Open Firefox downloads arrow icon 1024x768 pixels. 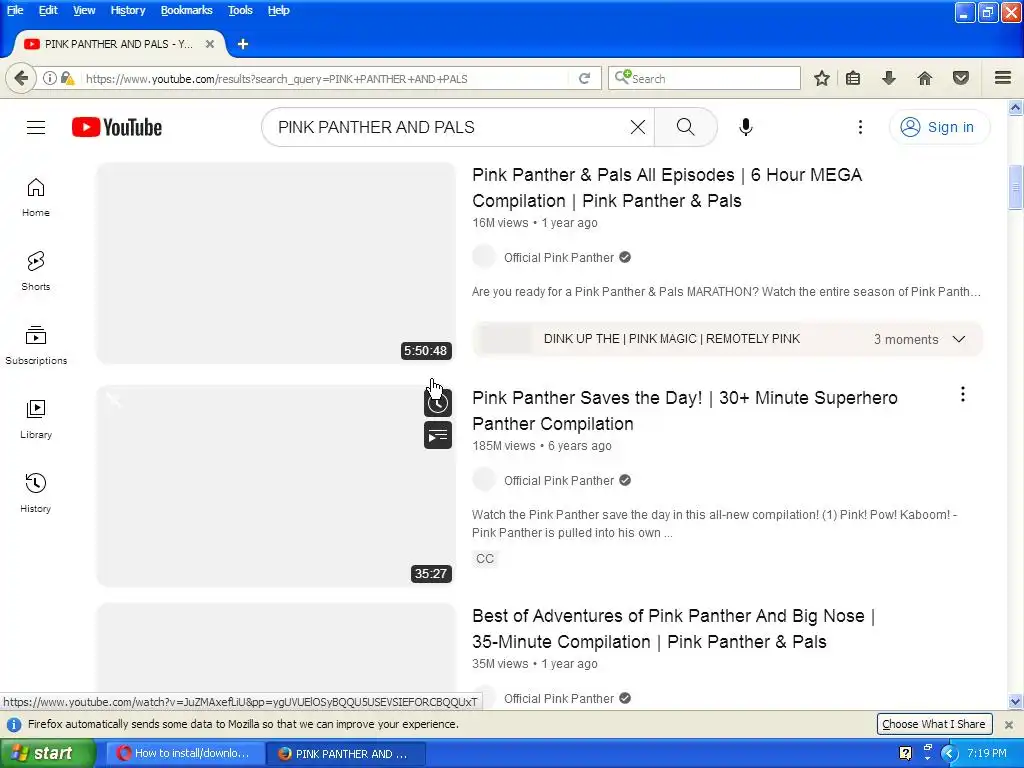889,78
